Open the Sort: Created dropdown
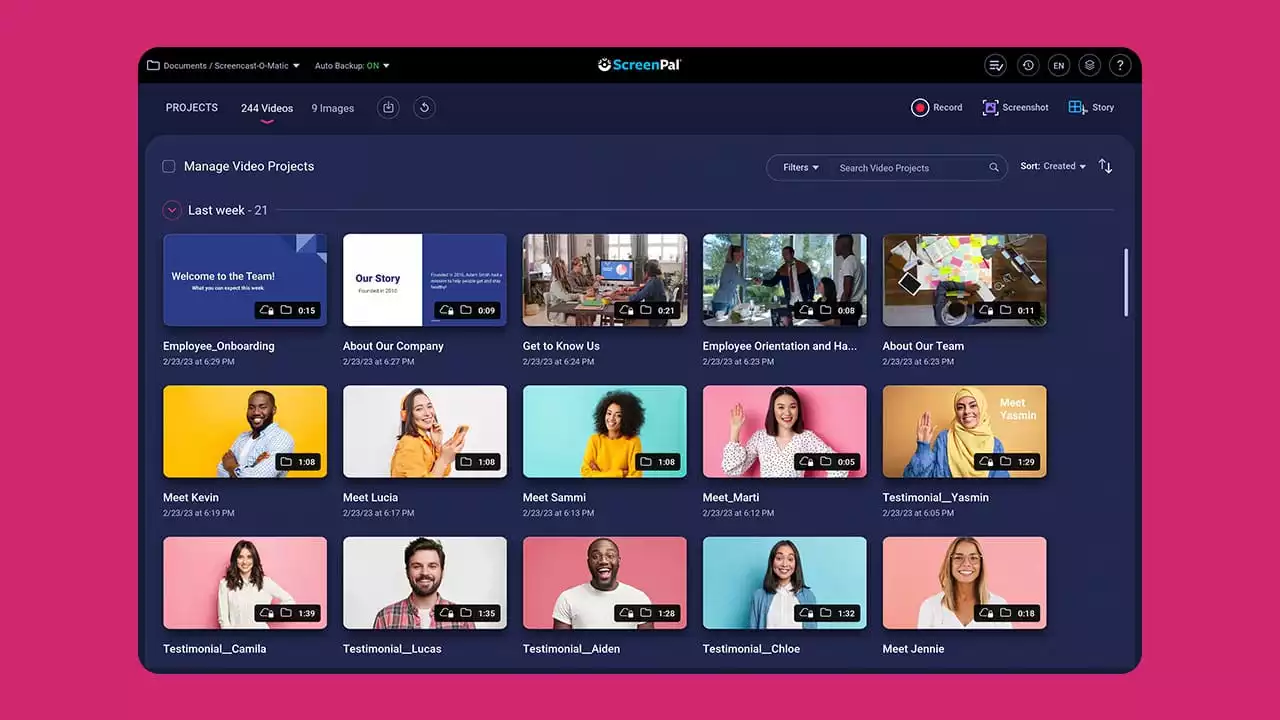 (x=1053, y=166)
